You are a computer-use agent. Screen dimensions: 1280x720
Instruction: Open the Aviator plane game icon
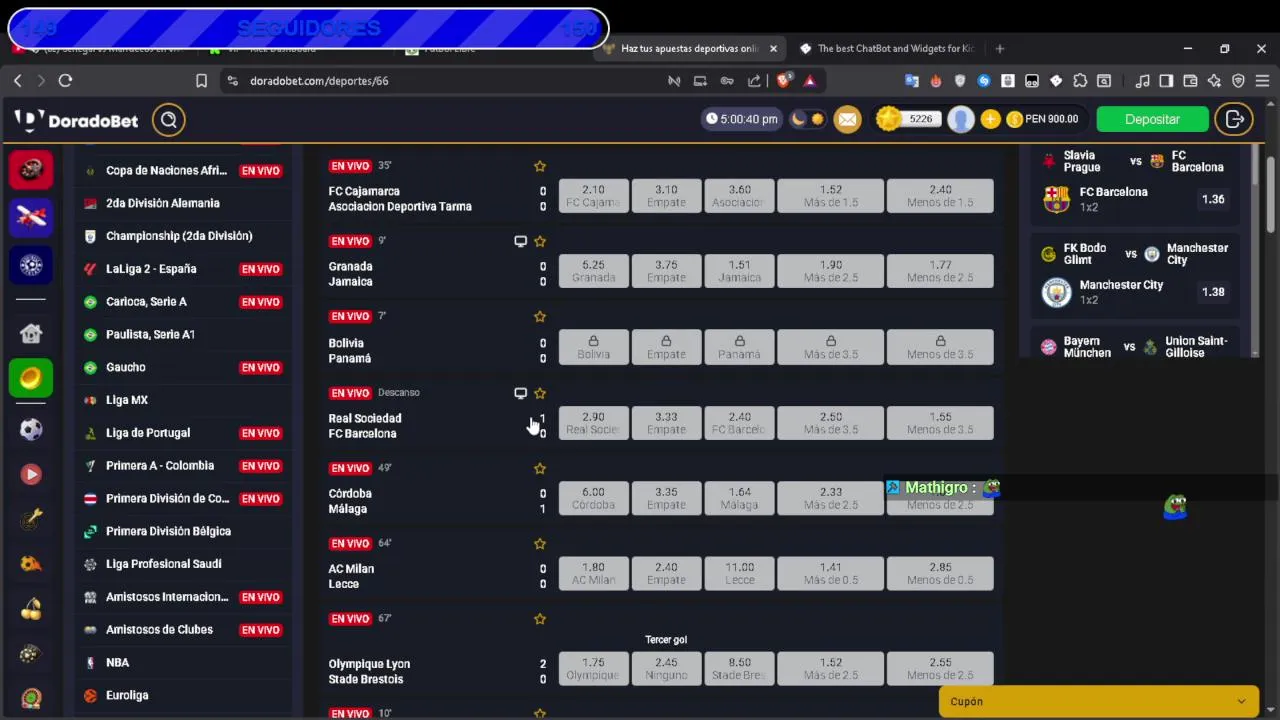[x=31, y=216]
